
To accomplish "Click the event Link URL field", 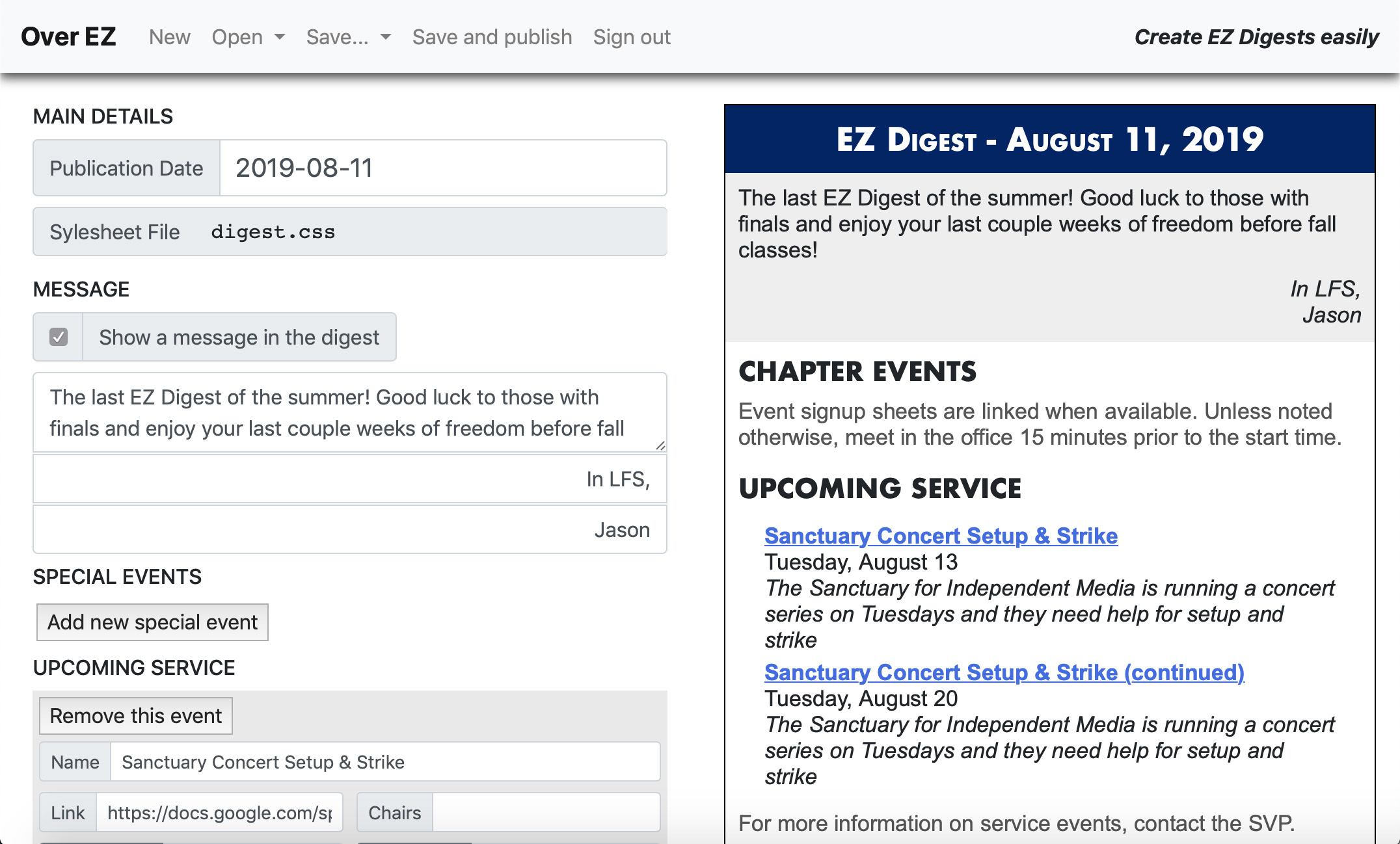I will pyautogui.click(x=219, y=813).
